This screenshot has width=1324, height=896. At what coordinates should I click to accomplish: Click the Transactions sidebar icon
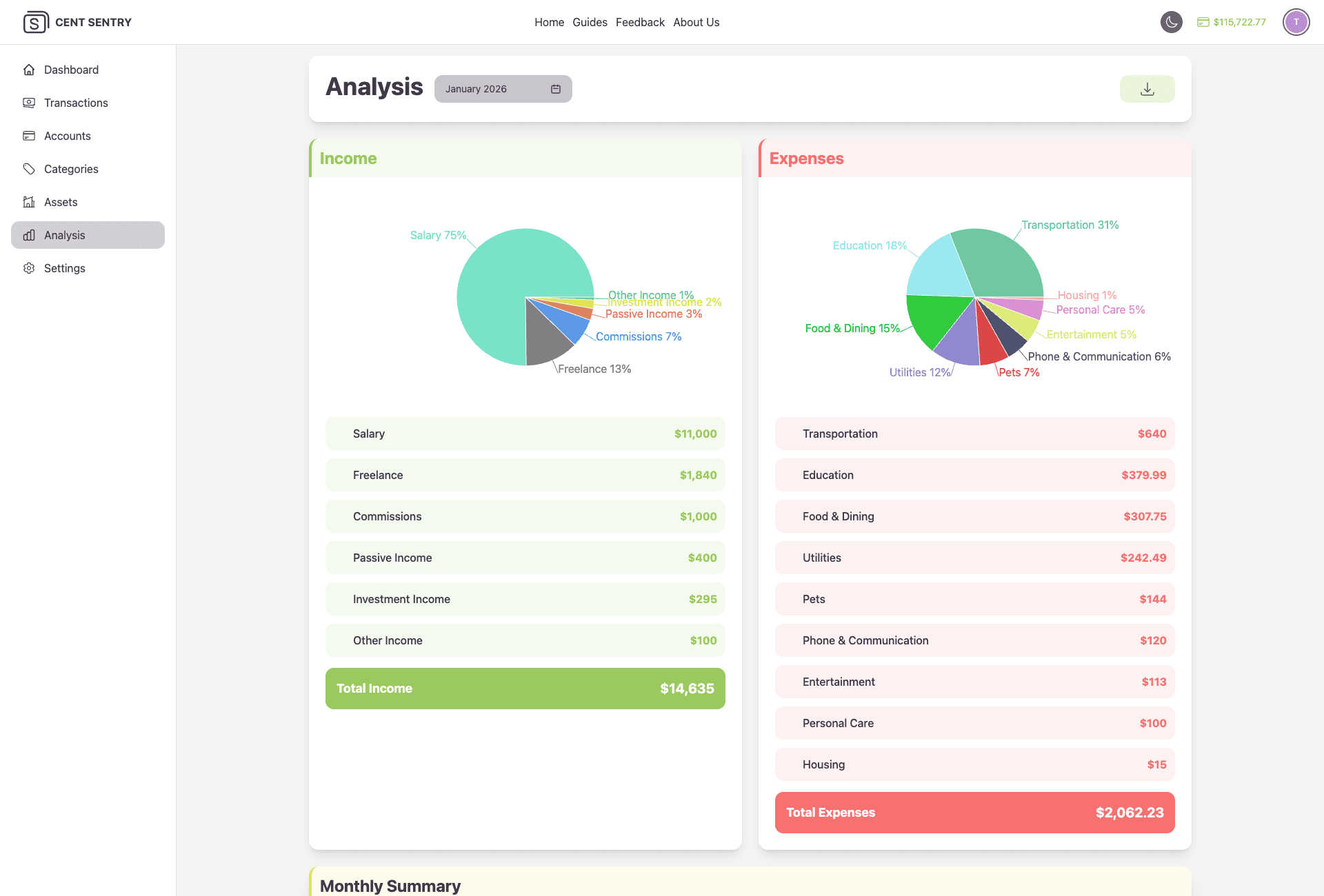[x=29, y=103]
